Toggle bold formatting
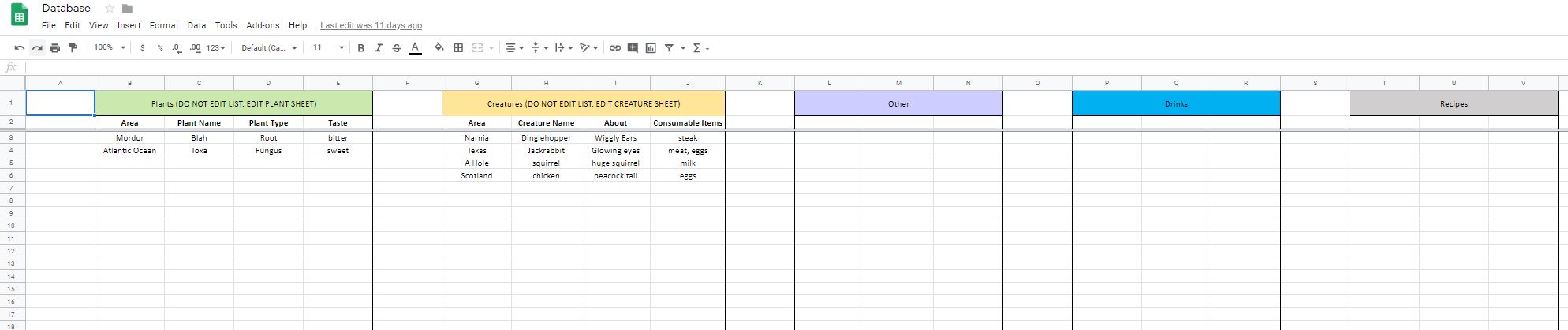Screen dimensions: 1568x330 point(360,48)
